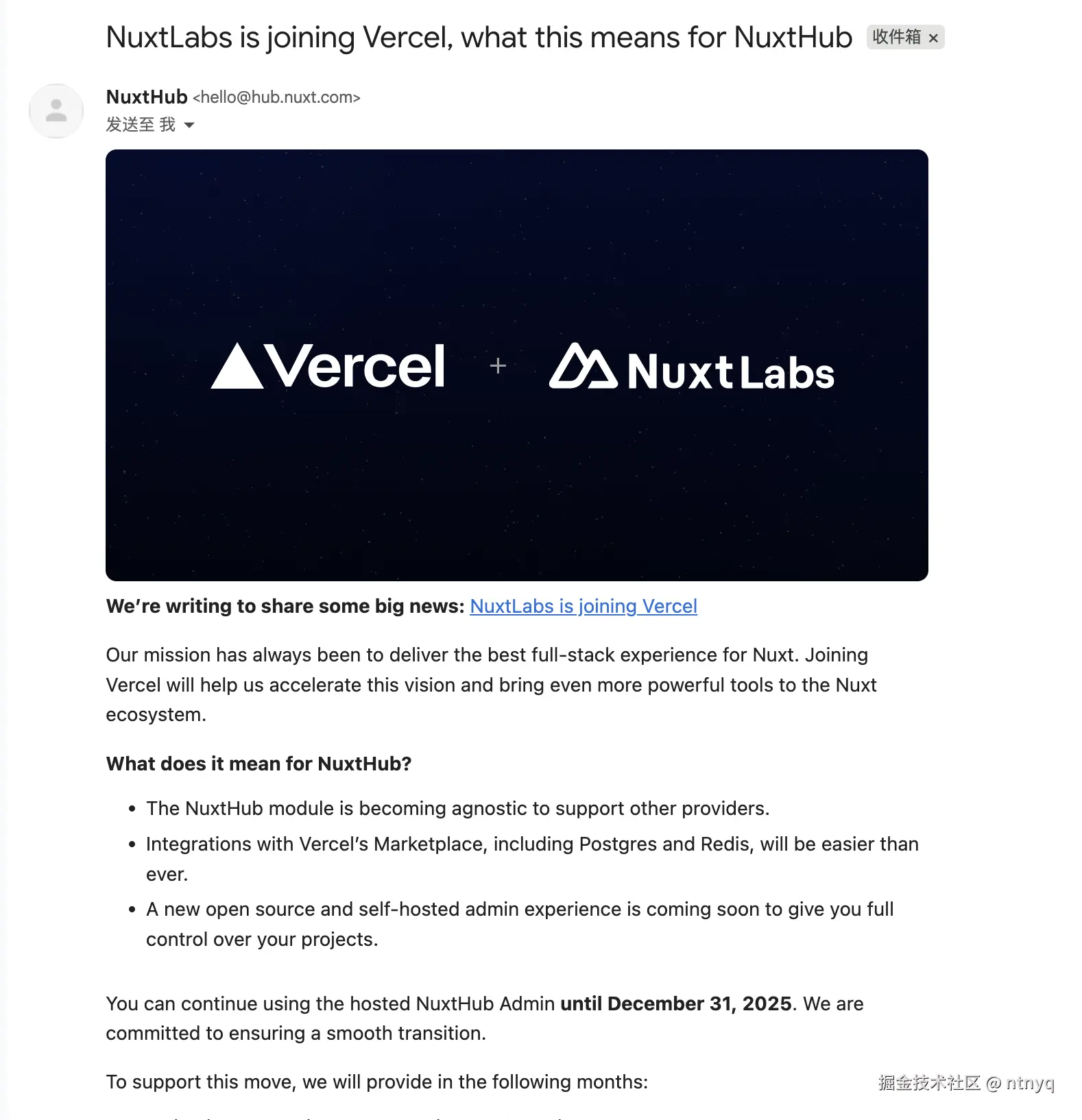
Task: Click the email subject title
Action: click(479, 38)
